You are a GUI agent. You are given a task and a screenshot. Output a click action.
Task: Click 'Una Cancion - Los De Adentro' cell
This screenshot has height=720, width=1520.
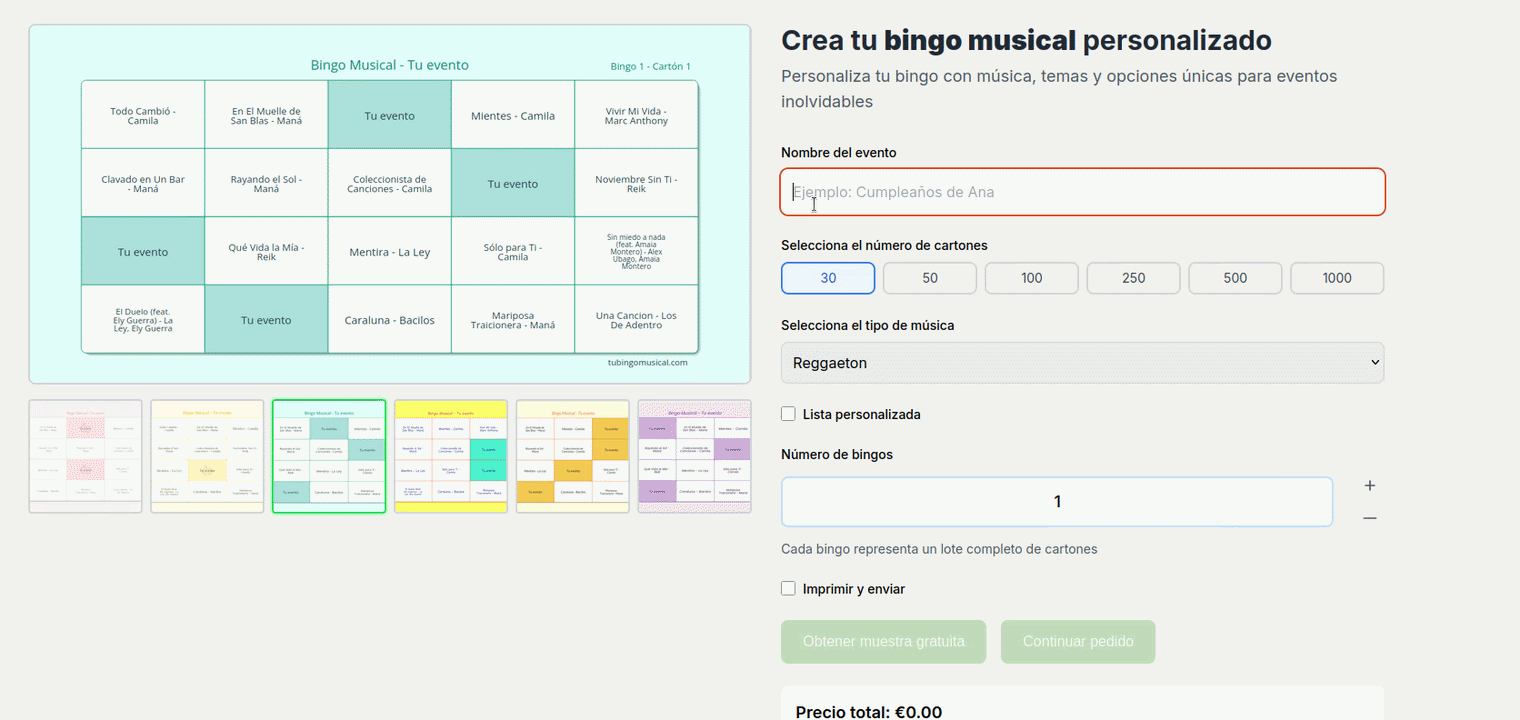coord(636,320)
